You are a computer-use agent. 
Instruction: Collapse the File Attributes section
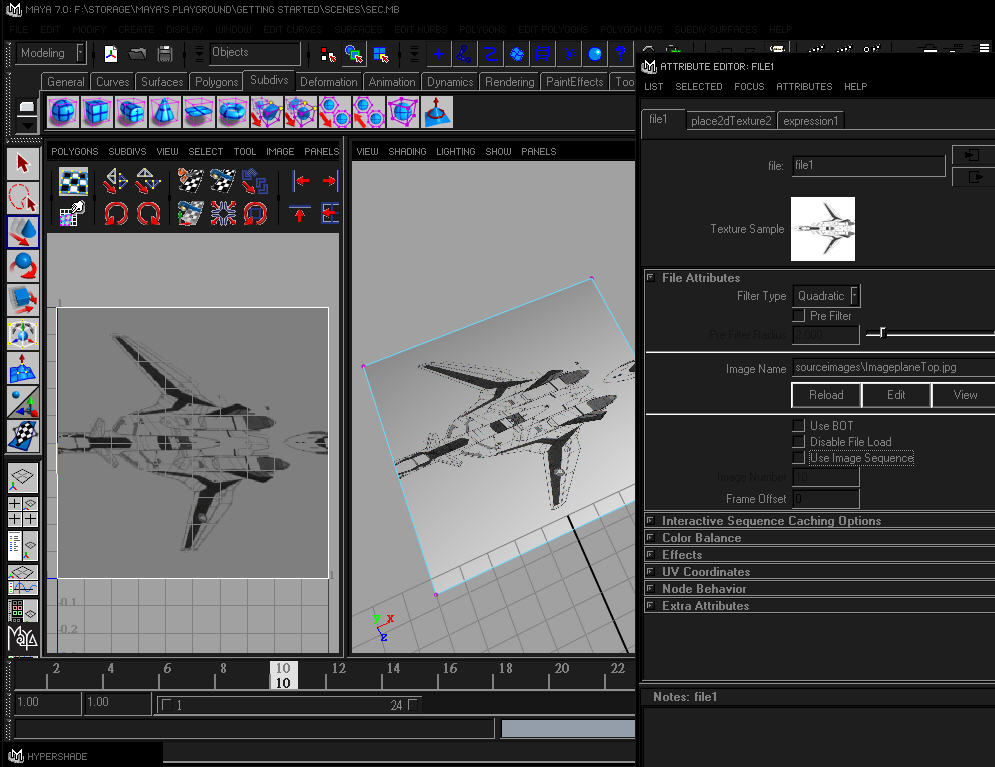[x=650, y=277]
